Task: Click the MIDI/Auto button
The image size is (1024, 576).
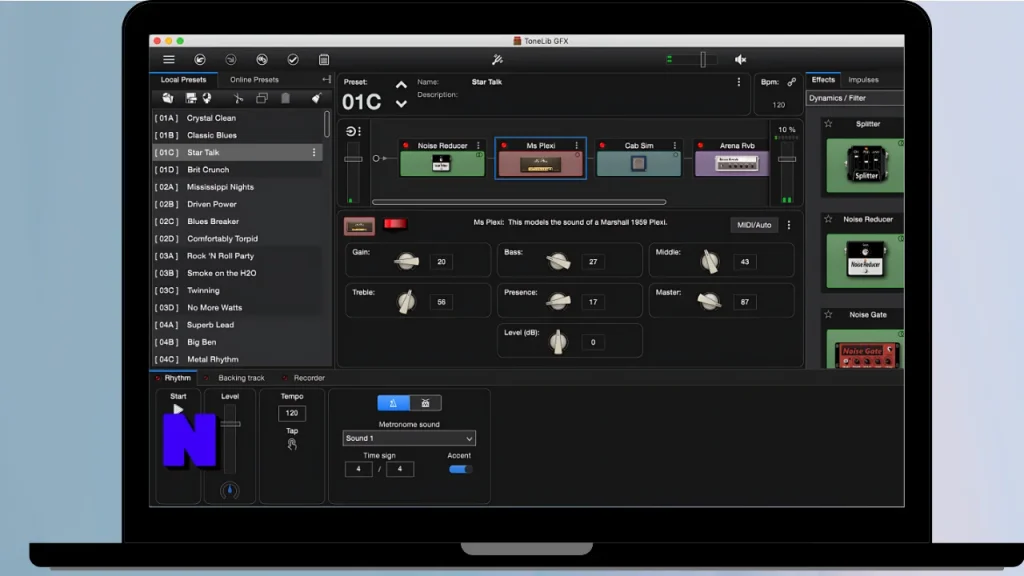Action: tap(754, 225)
